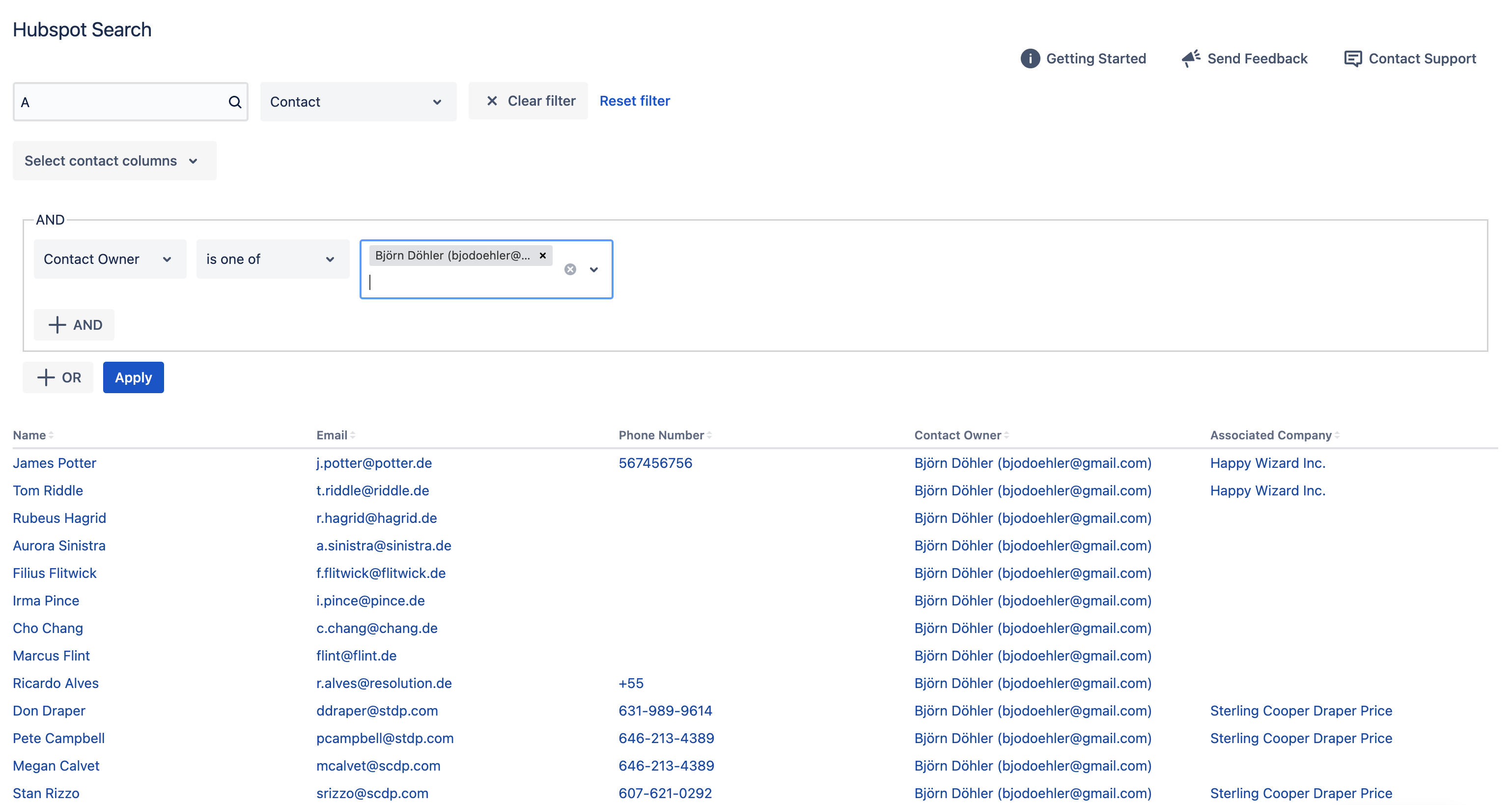
Task: Expand Select contact columns dropdown
Action: (x=114, y=161)
